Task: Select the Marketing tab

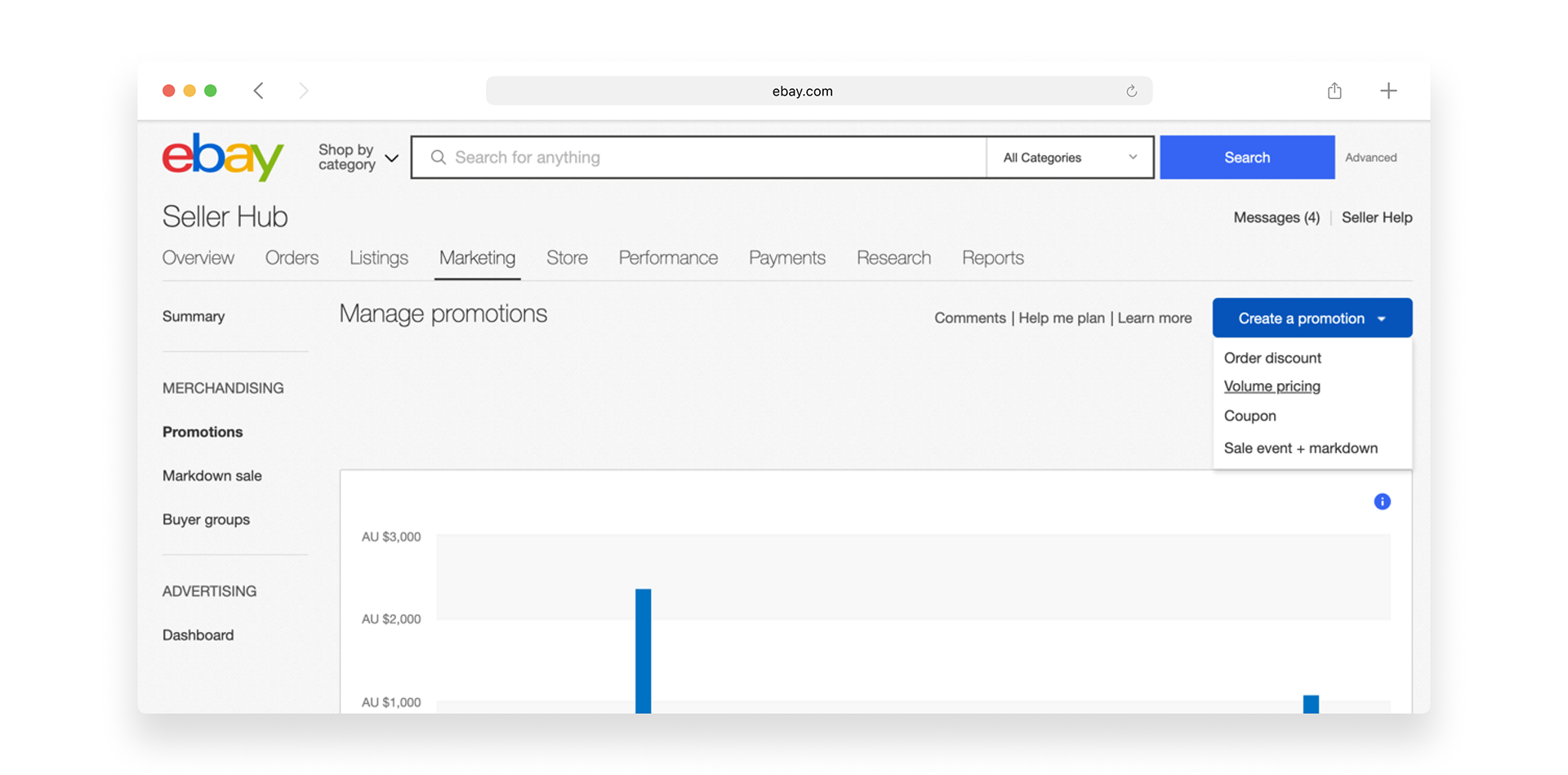Action: 477,257
